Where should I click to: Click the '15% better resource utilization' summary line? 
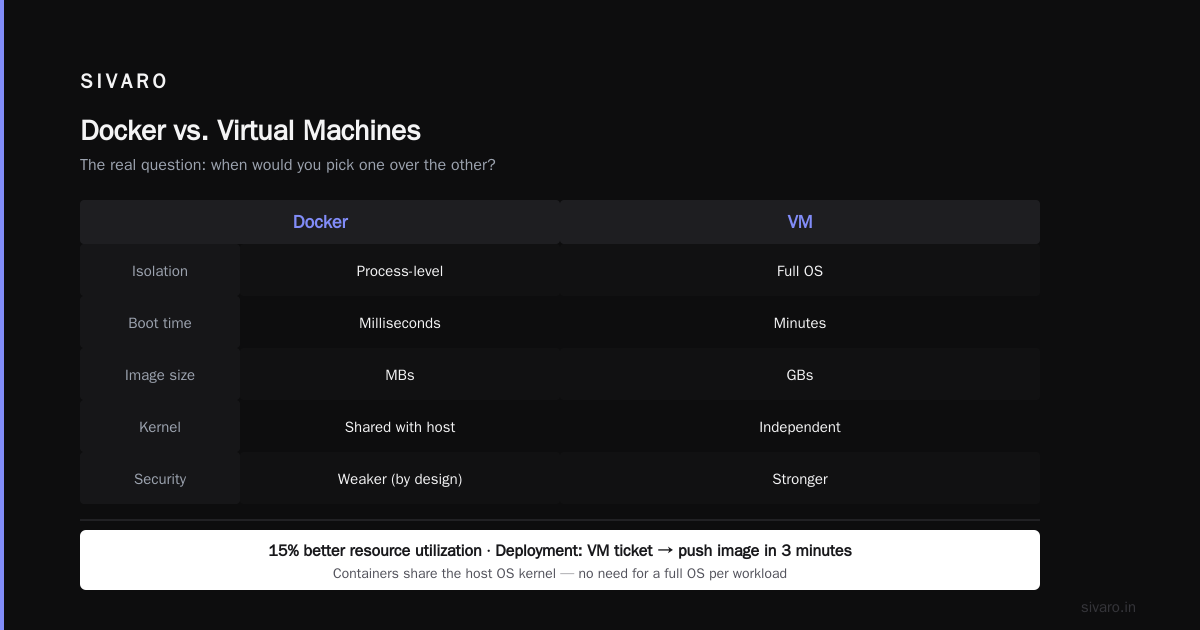560,551
